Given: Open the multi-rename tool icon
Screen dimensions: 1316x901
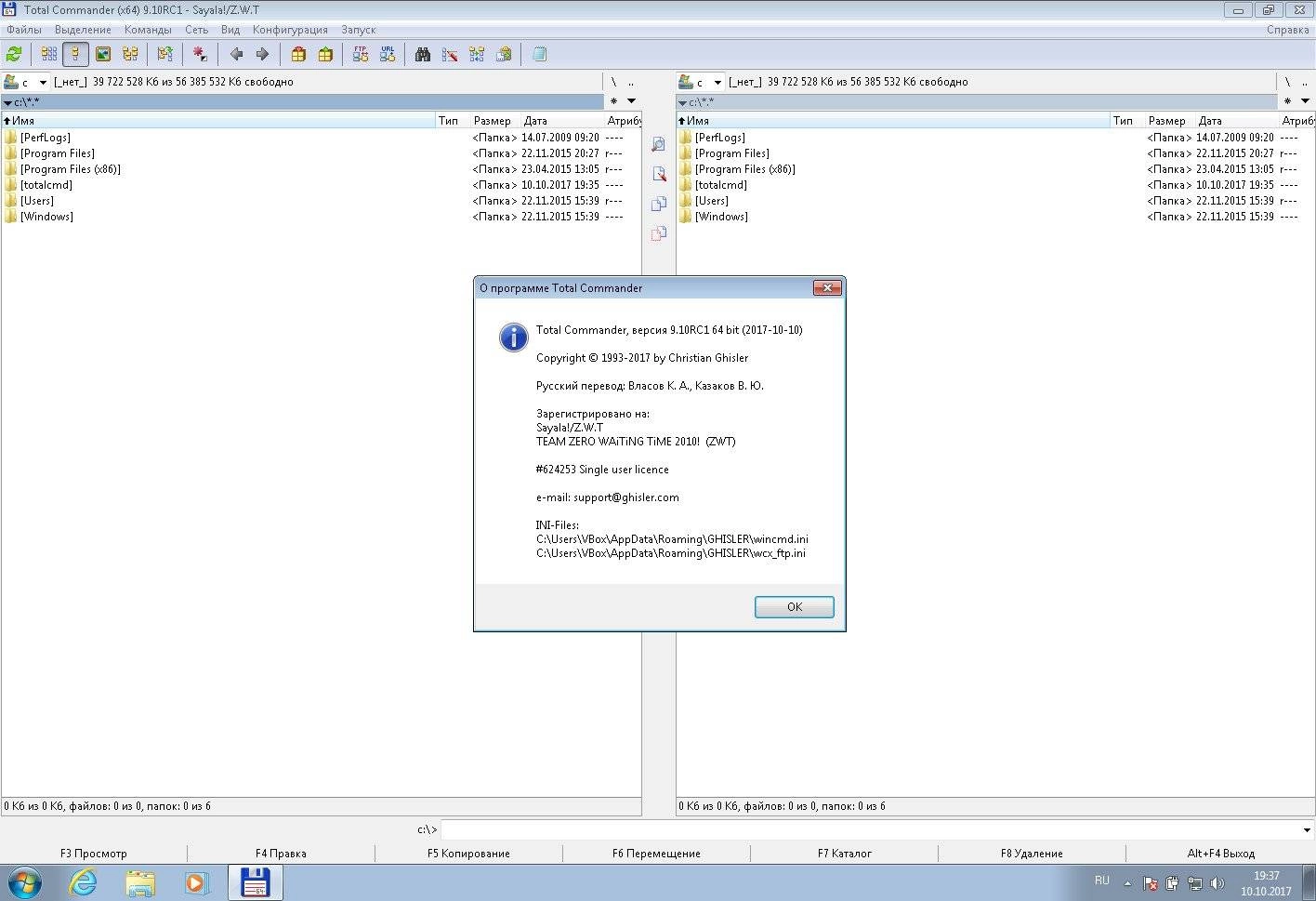Looking at the screenshot, I should 450,55.
